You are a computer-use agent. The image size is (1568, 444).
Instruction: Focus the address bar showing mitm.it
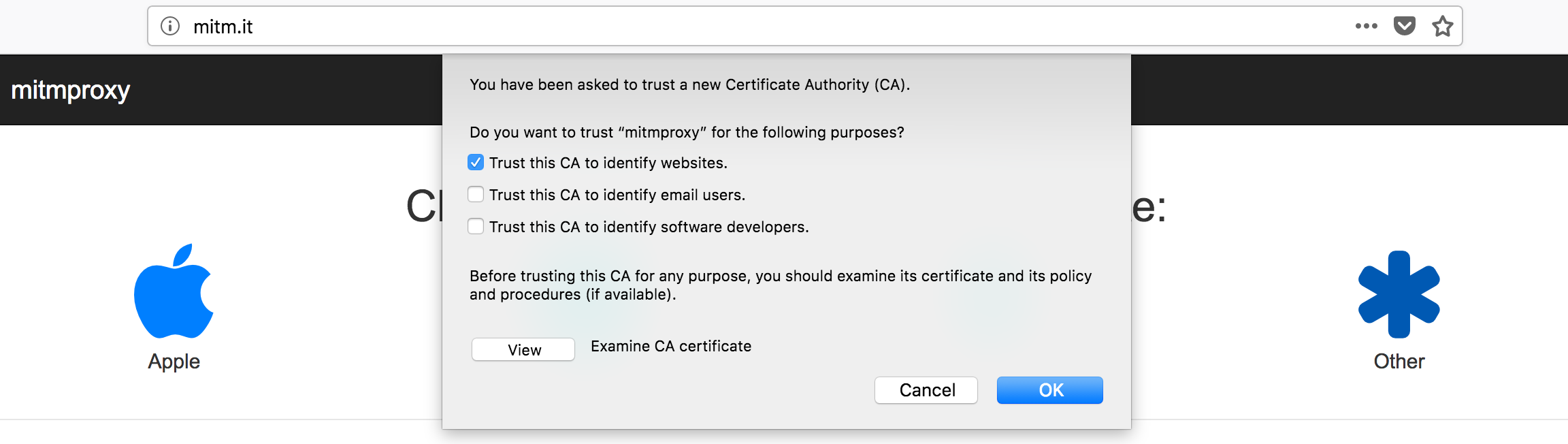pyautogui.click(x=749, y=27)
